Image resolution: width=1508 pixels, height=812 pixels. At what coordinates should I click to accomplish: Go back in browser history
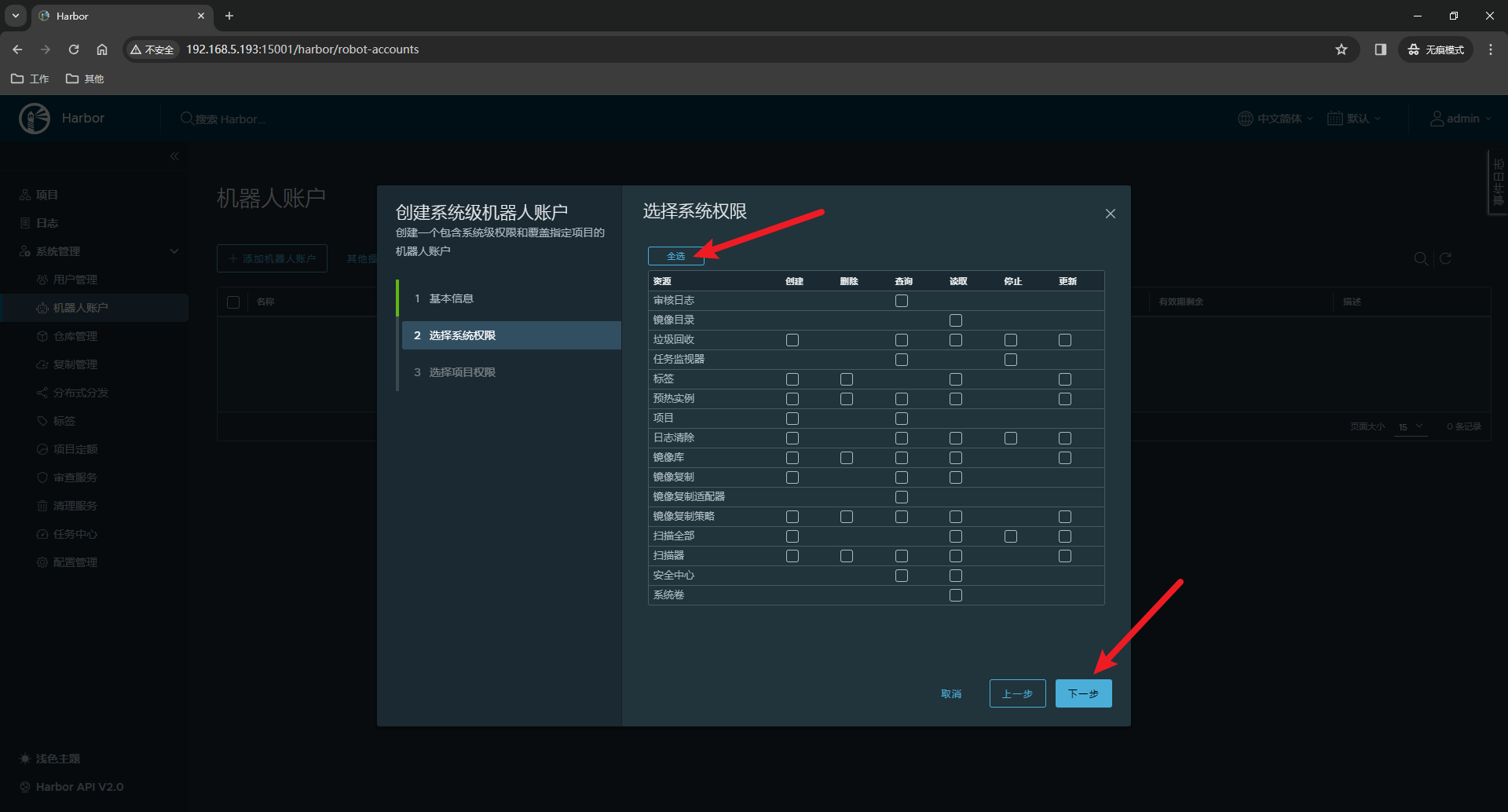pos(17,49)
